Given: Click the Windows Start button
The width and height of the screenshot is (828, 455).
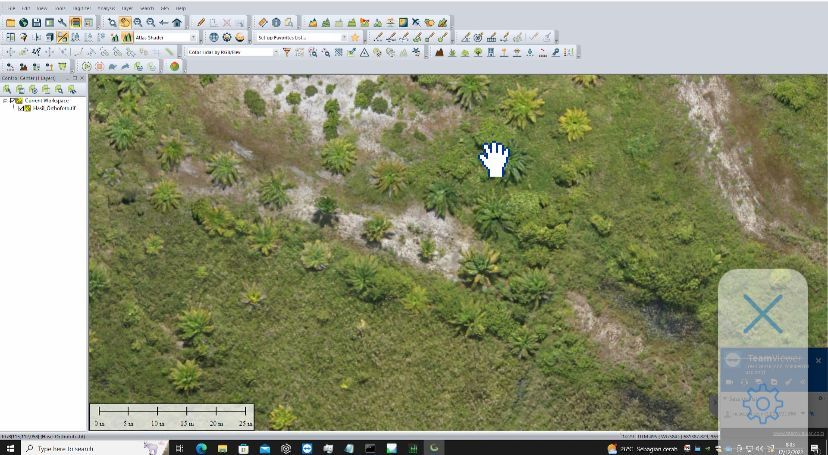Looking at the screenshot, I should 10,448.
